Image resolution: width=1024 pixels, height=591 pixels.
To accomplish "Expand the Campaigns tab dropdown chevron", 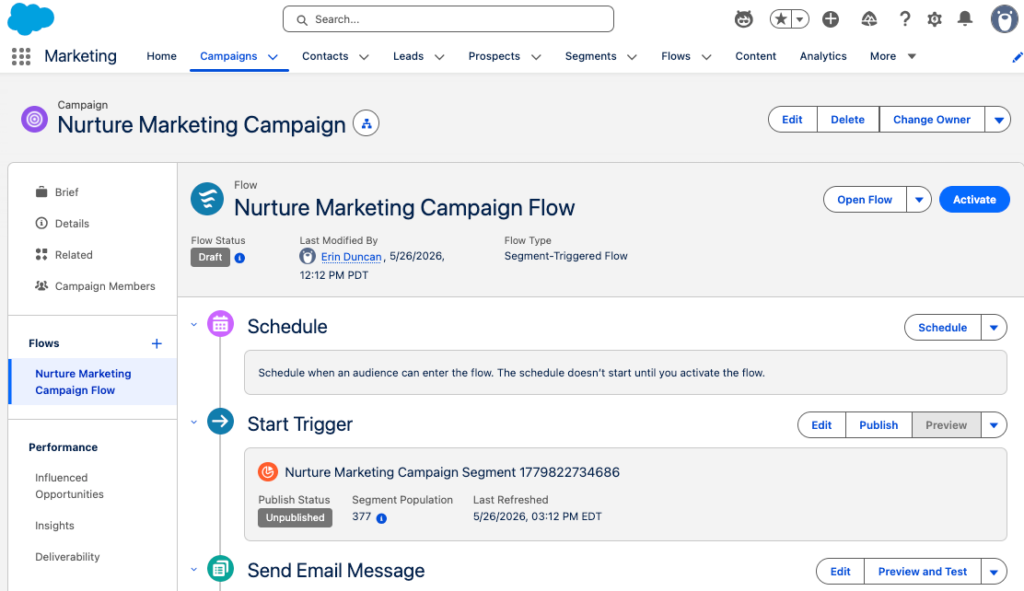I will 273,57.
